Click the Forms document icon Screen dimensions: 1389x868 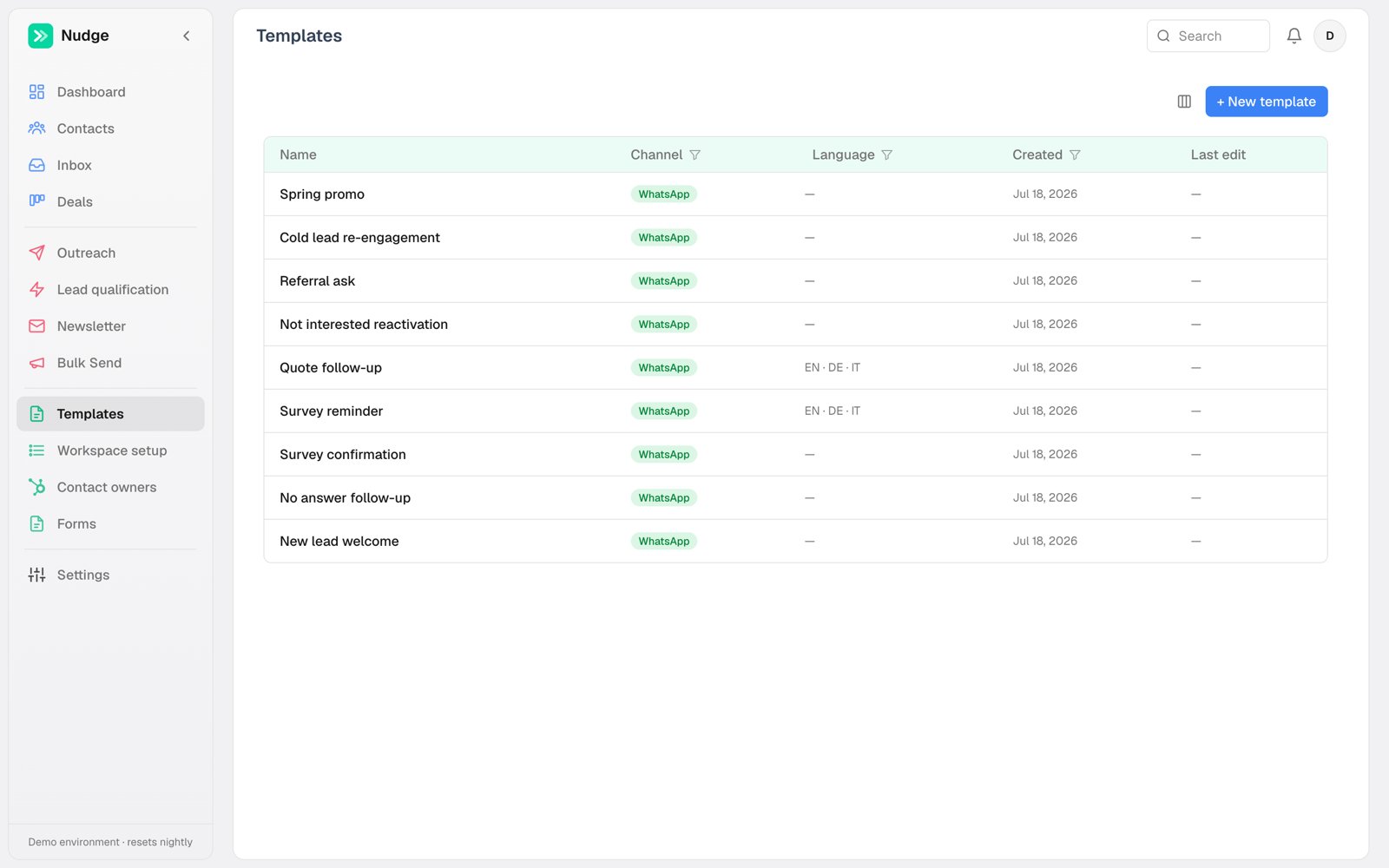[36, 523]
